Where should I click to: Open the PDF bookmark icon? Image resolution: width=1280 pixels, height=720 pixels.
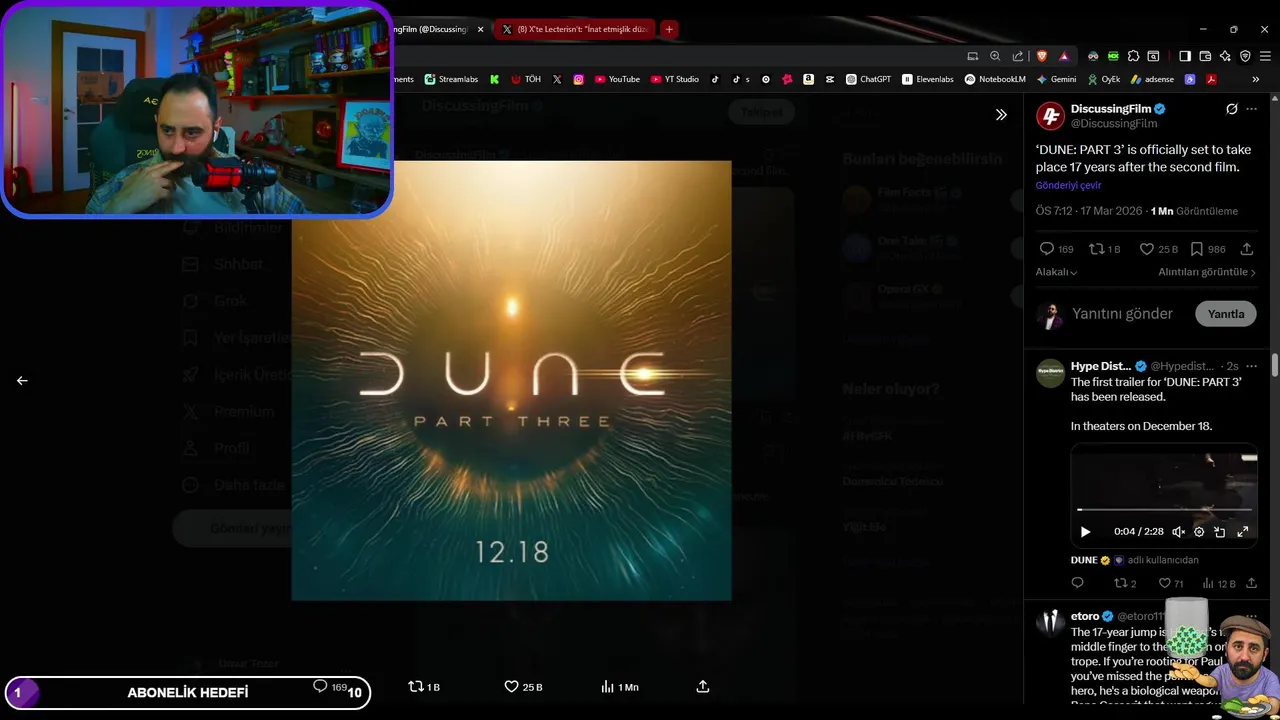(1211, 79)
